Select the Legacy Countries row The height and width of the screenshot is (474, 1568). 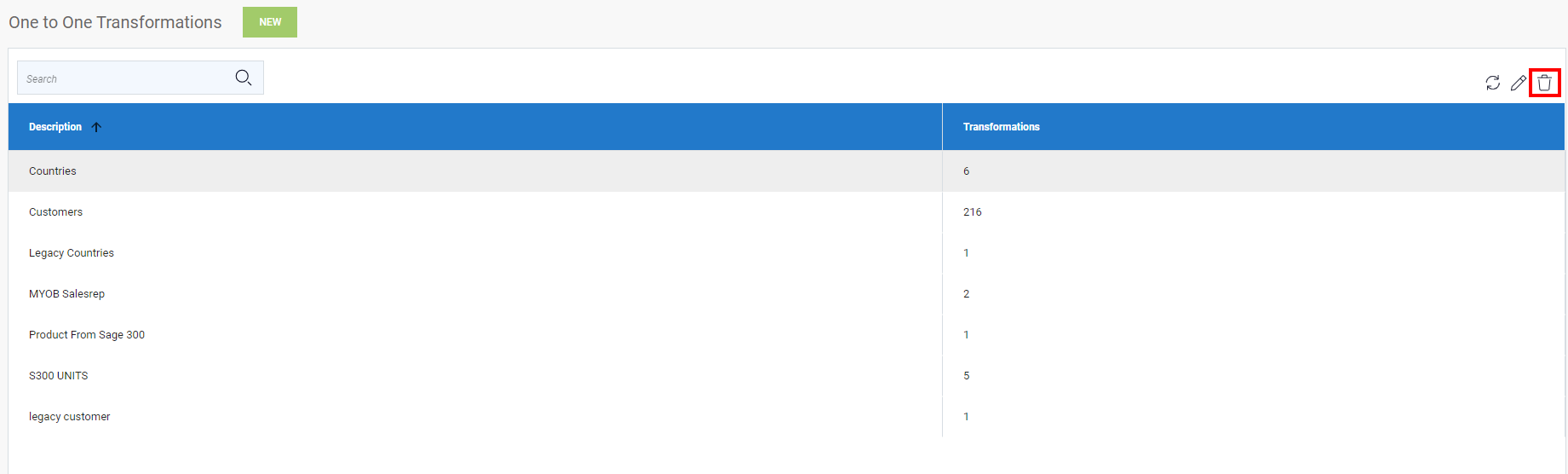click(786, 253)
